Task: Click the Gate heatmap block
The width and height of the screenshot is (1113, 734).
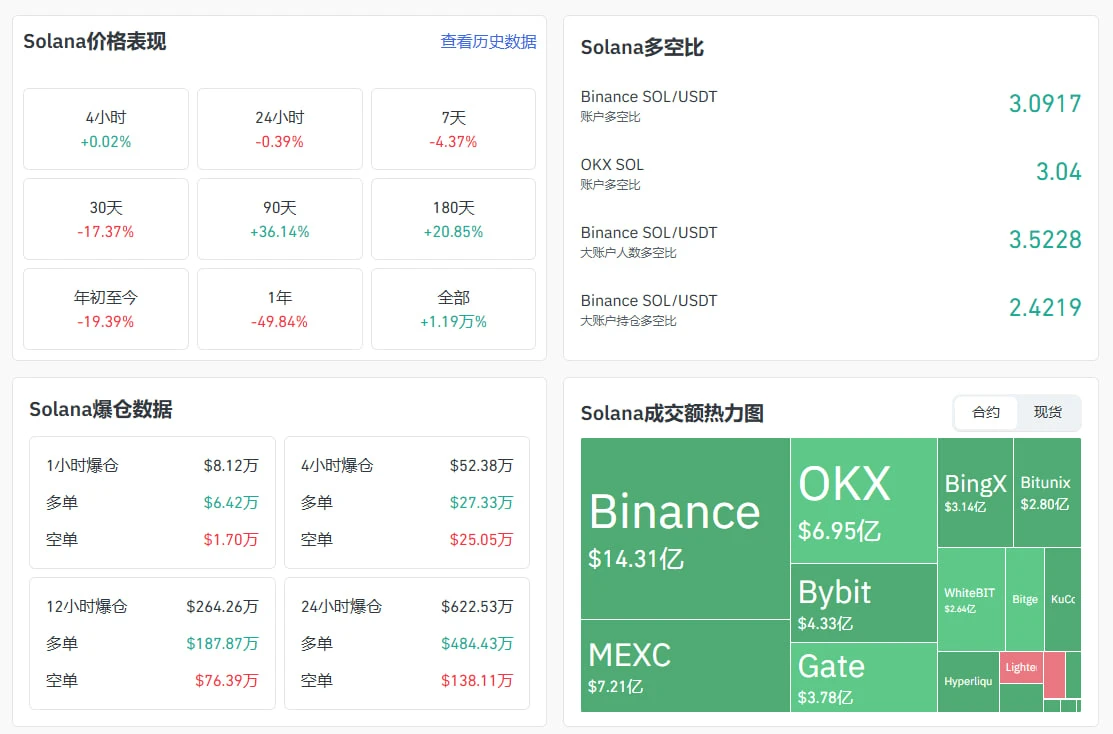Action: [864, 678]
